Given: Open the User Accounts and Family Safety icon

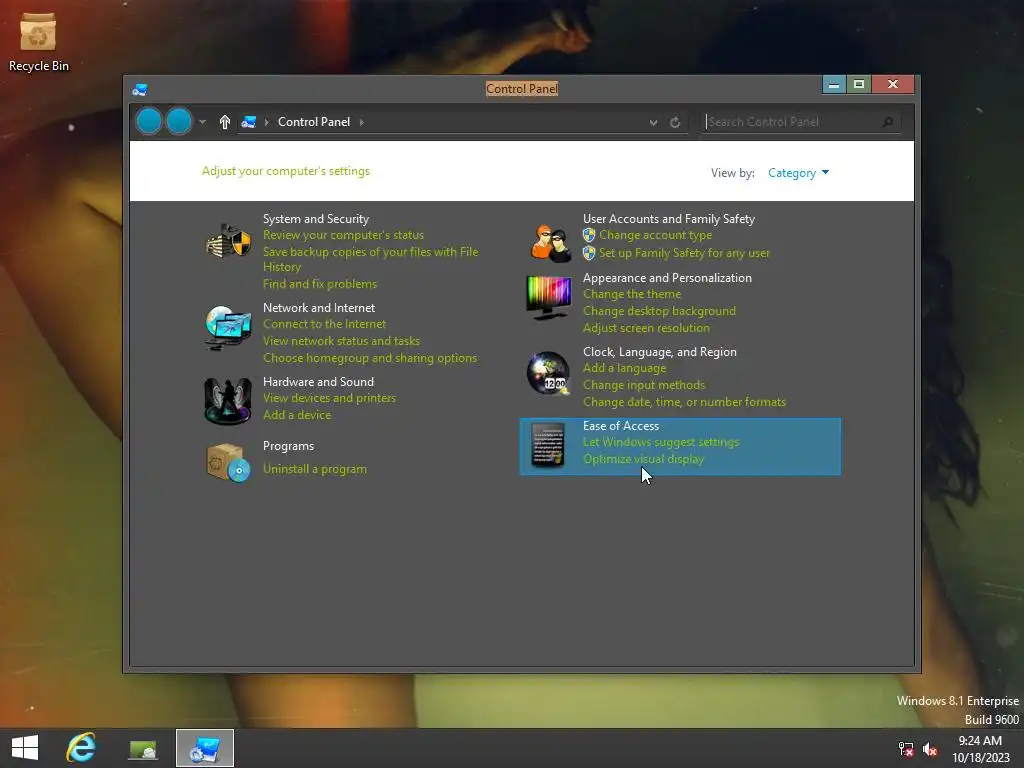Looking at the screenshot, I should (x=551, y=243).
